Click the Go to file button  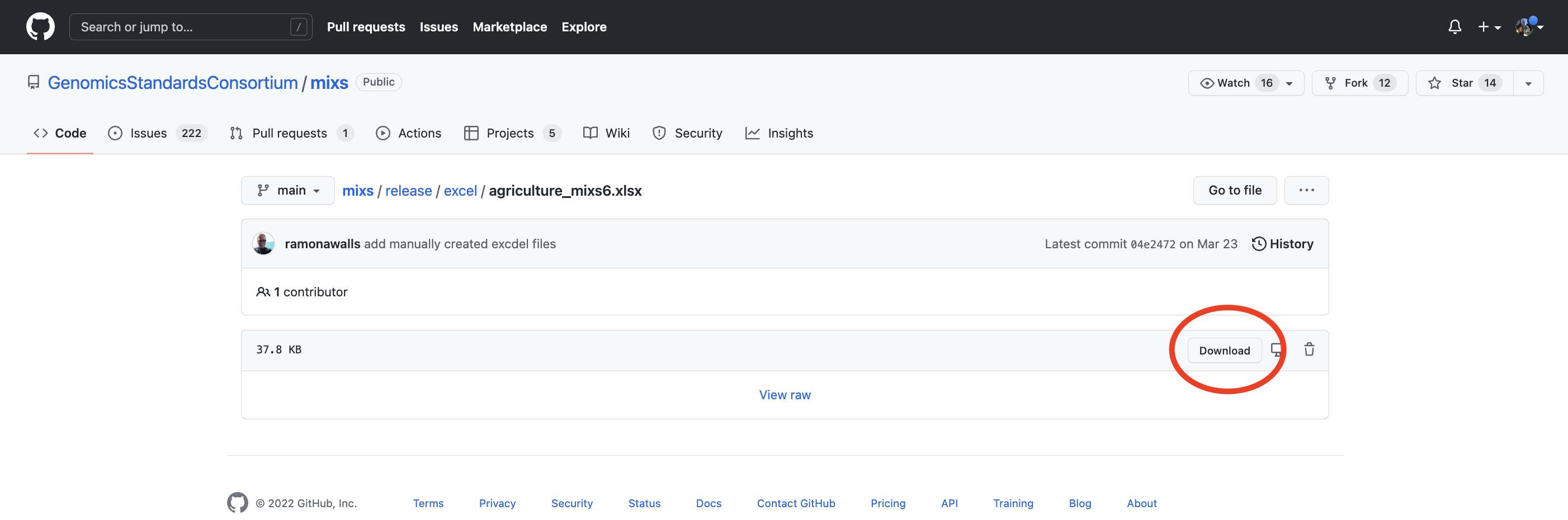click(1234, 191)
